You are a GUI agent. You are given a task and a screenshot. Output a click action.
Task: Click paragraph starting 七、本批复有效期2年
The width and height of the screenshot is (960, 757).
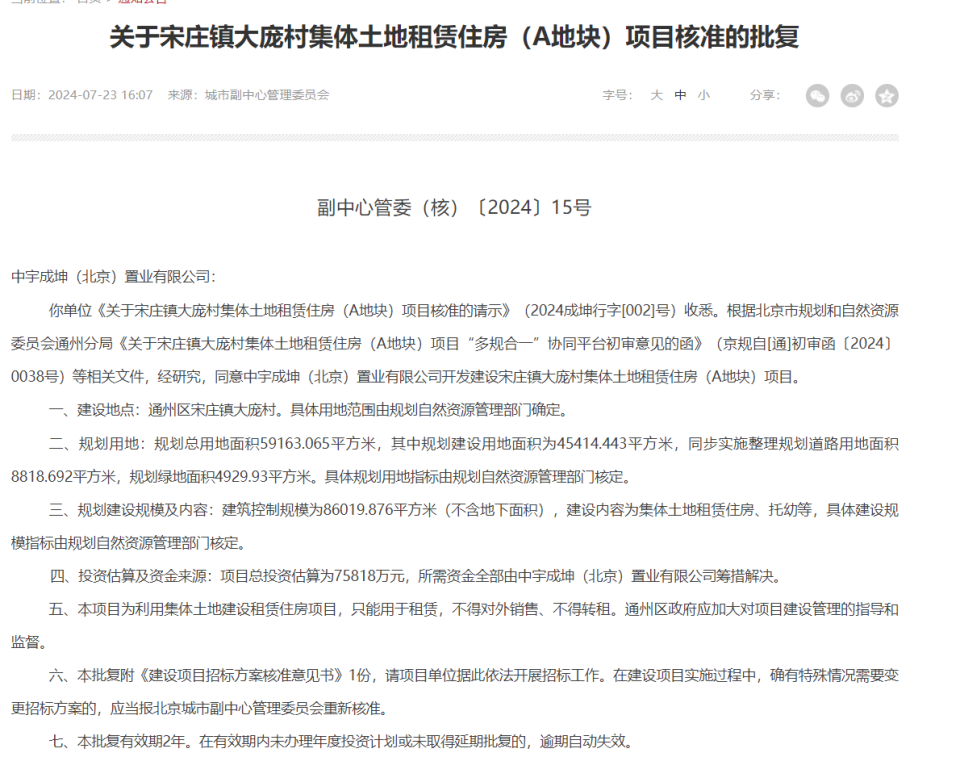coord(340,741)
